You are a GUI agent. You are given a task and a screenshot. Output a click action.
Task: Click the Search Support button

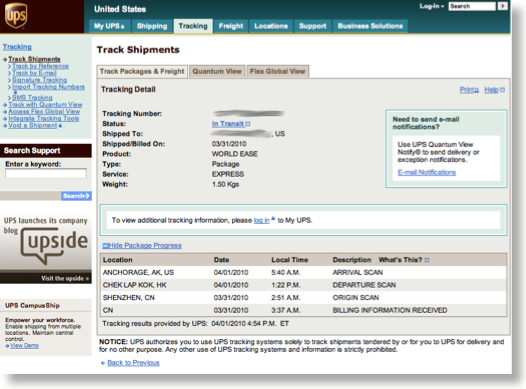pos(76,196)
